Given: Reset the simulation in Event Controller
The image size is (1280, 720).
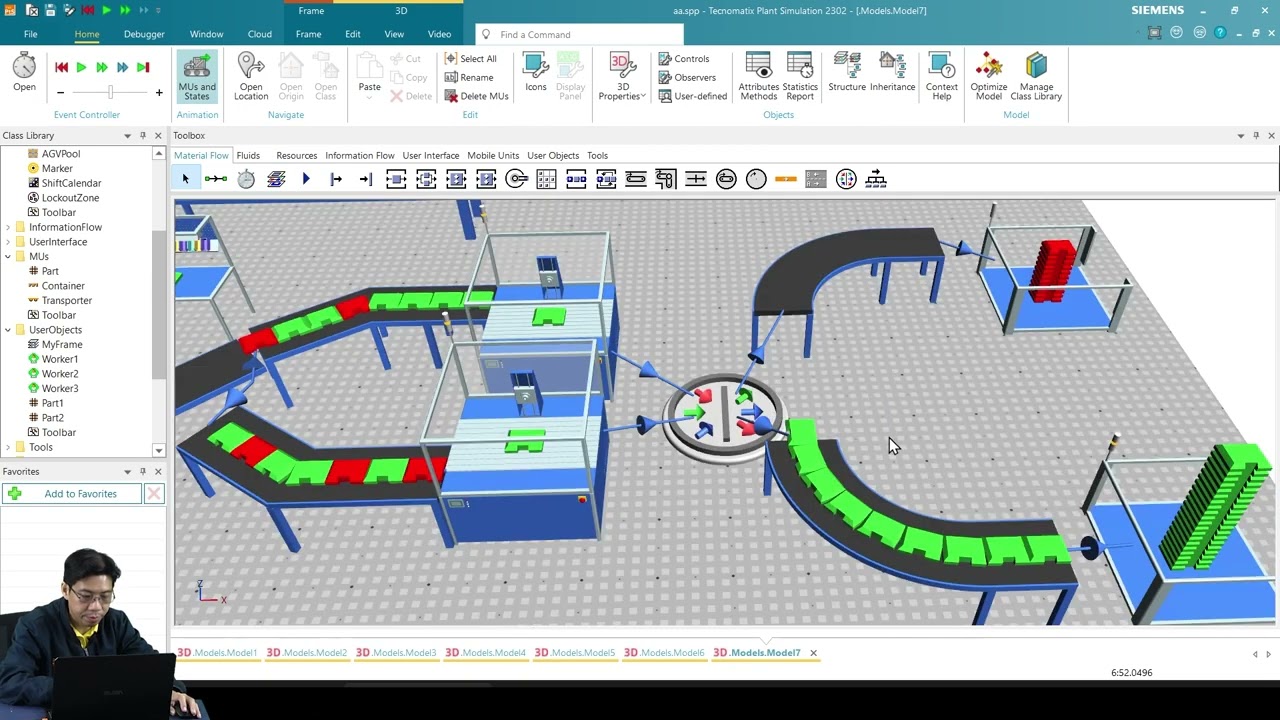Looking at the screenshot, I should [x=61, y=67].
